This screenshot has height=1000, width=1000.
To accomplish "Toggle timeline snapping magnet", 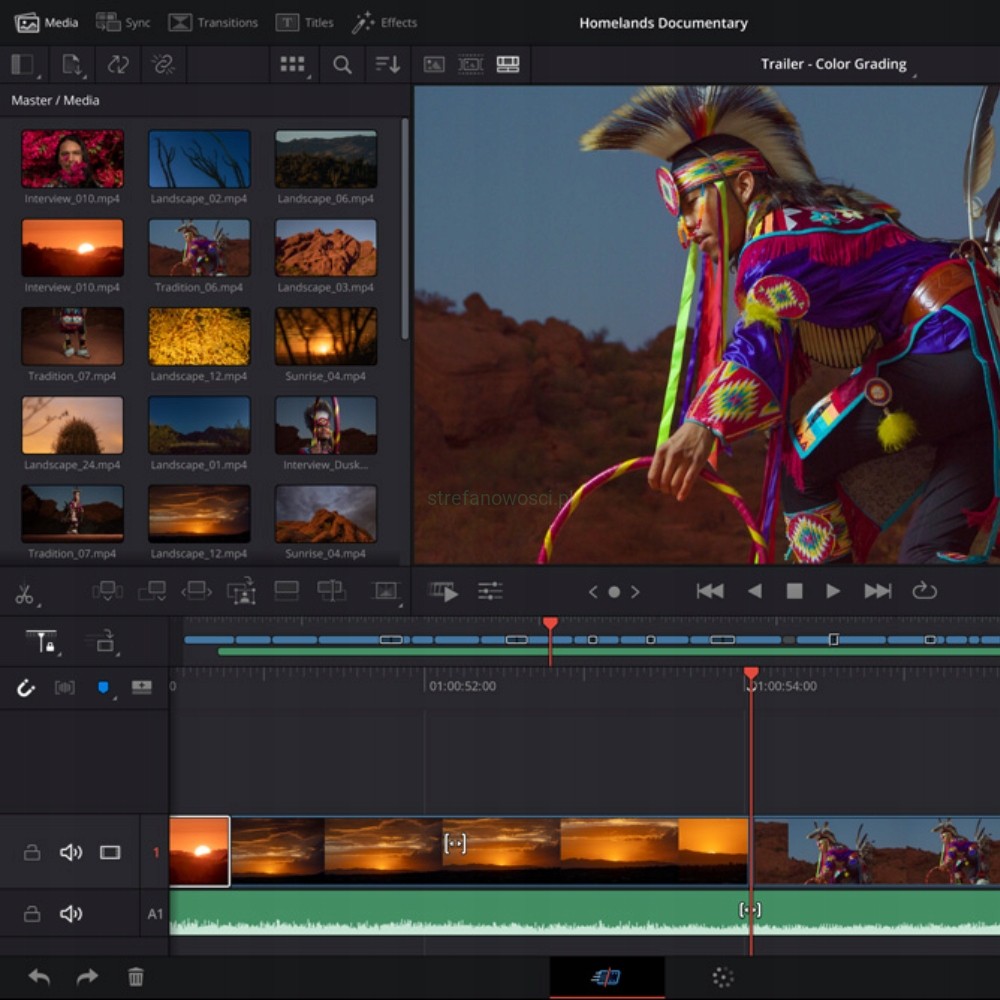I will (26, 688).
